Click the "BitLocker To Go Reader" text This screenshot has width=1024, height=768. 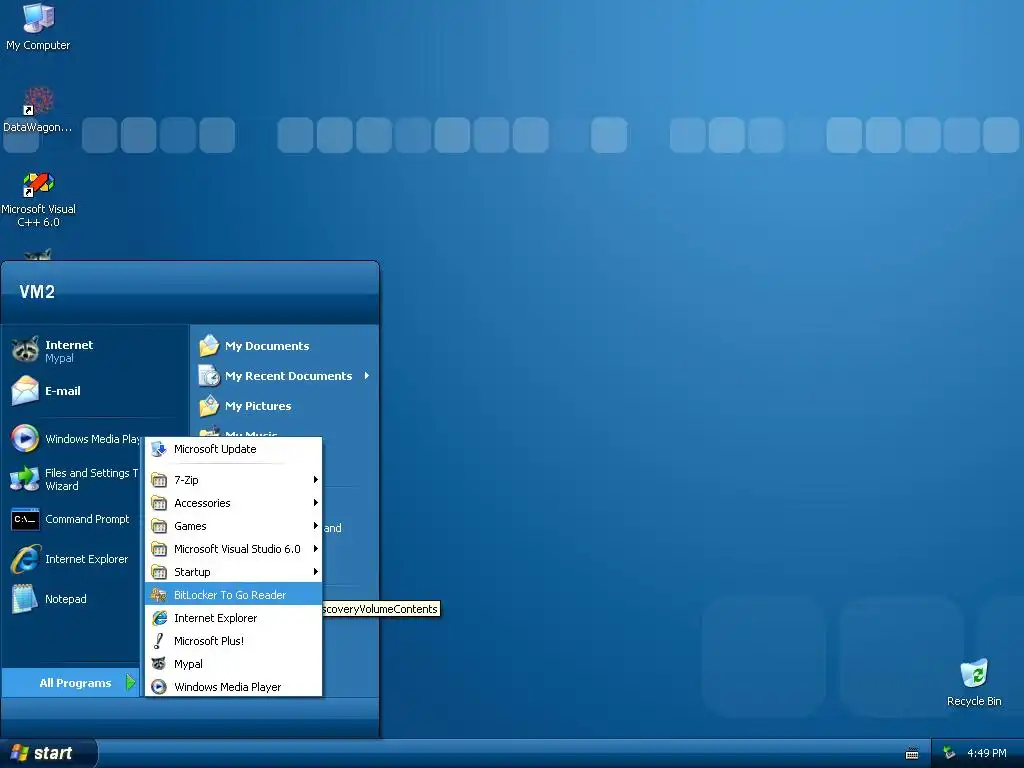tap(230, 595)
